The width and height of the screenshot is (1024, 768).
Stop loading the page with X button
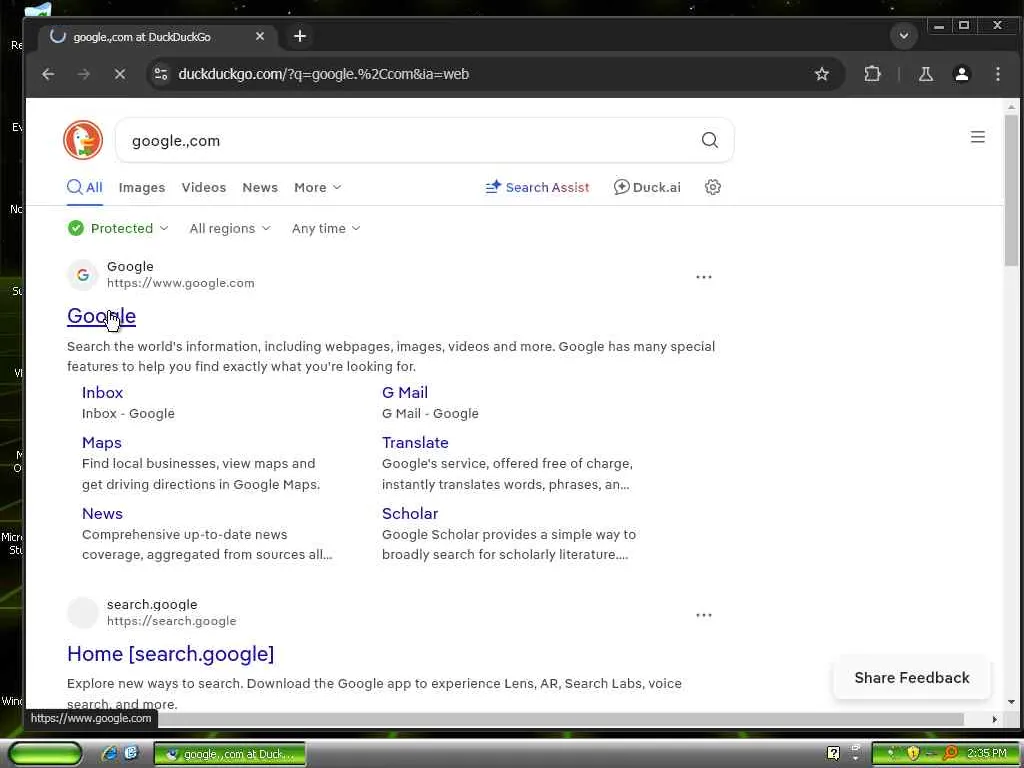[x=120, y=74]
